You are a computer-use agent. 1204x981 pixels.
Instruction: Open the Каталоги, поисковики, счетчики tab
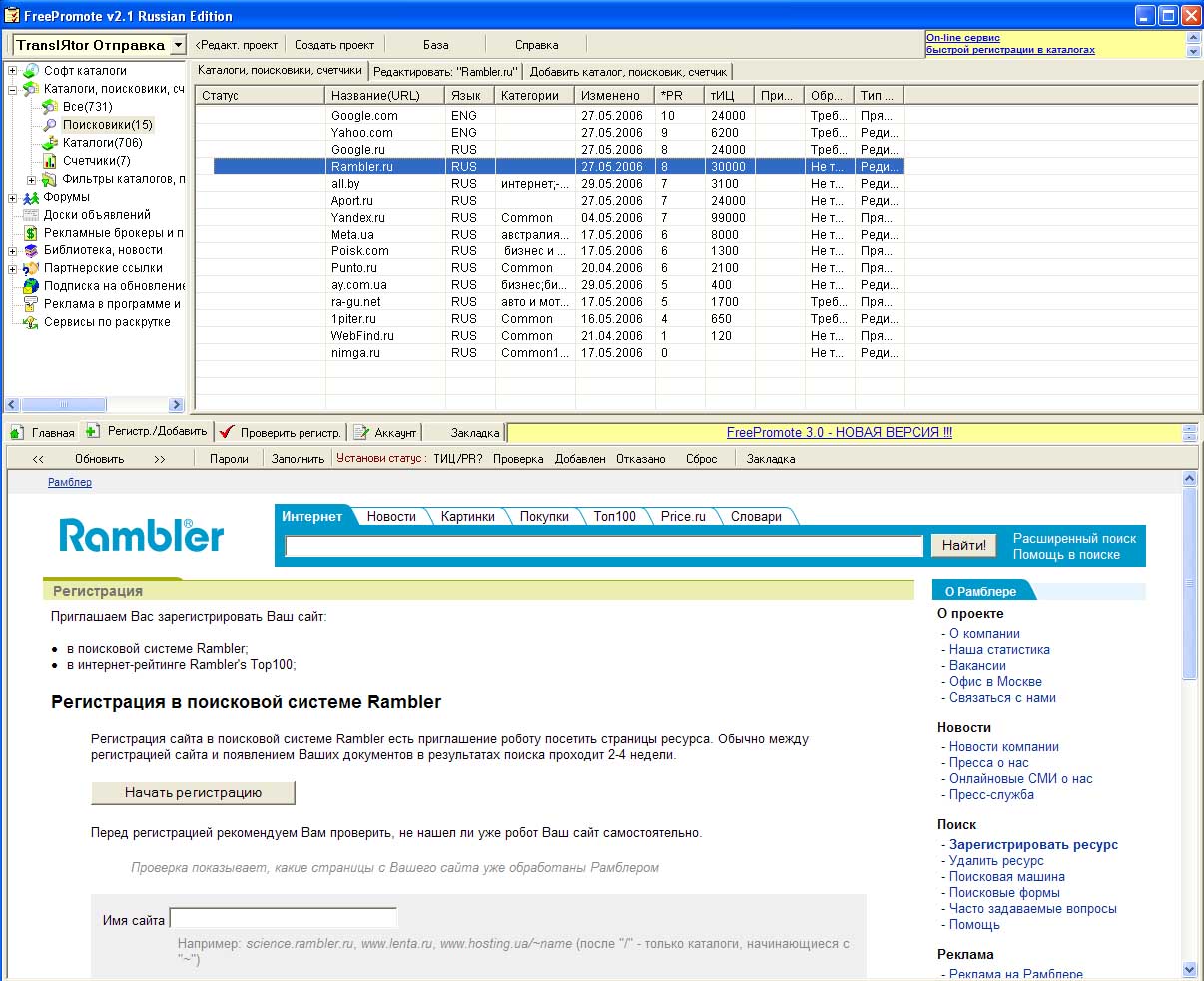(x=280, y=71)
